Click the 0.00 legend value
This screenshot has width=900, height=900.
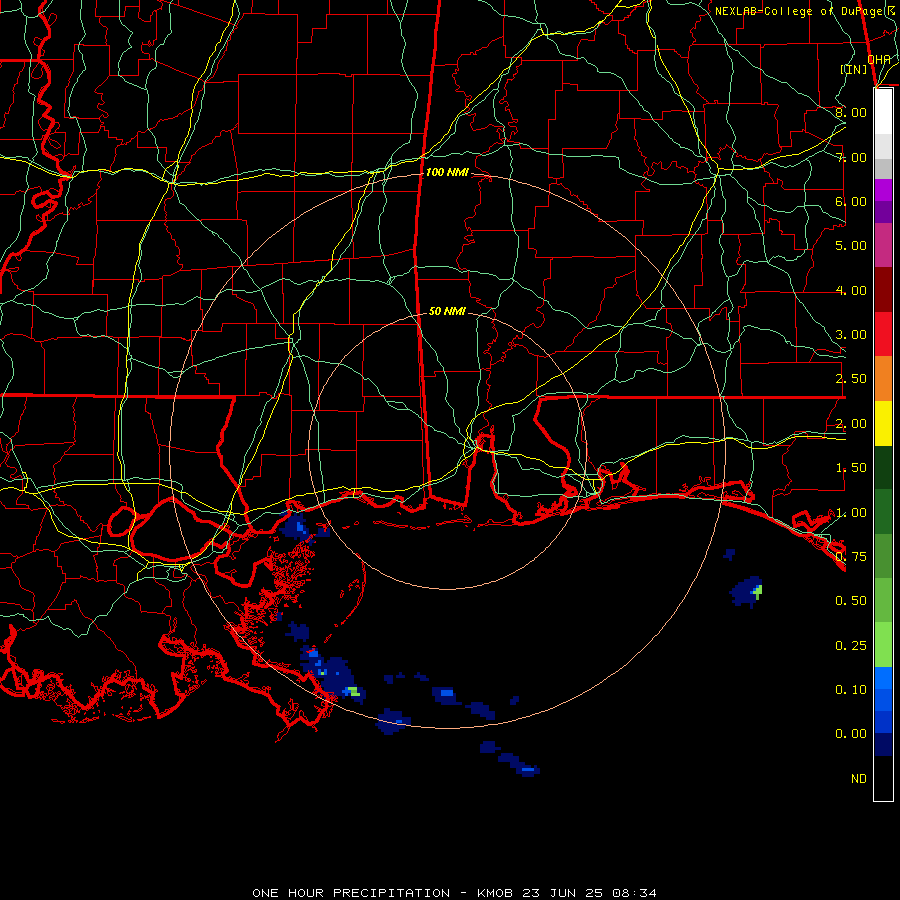click(x=851, y=734)
